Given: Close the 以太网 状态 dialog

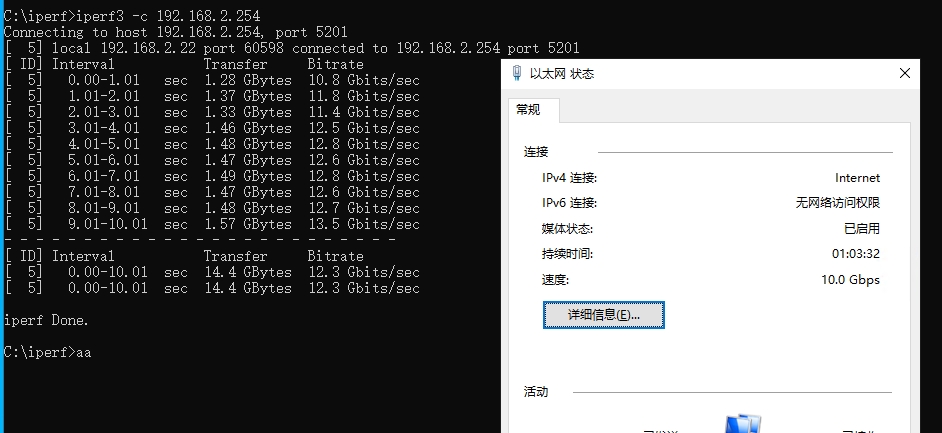Looking at the screenshot, I should click(x=904, y=73).
